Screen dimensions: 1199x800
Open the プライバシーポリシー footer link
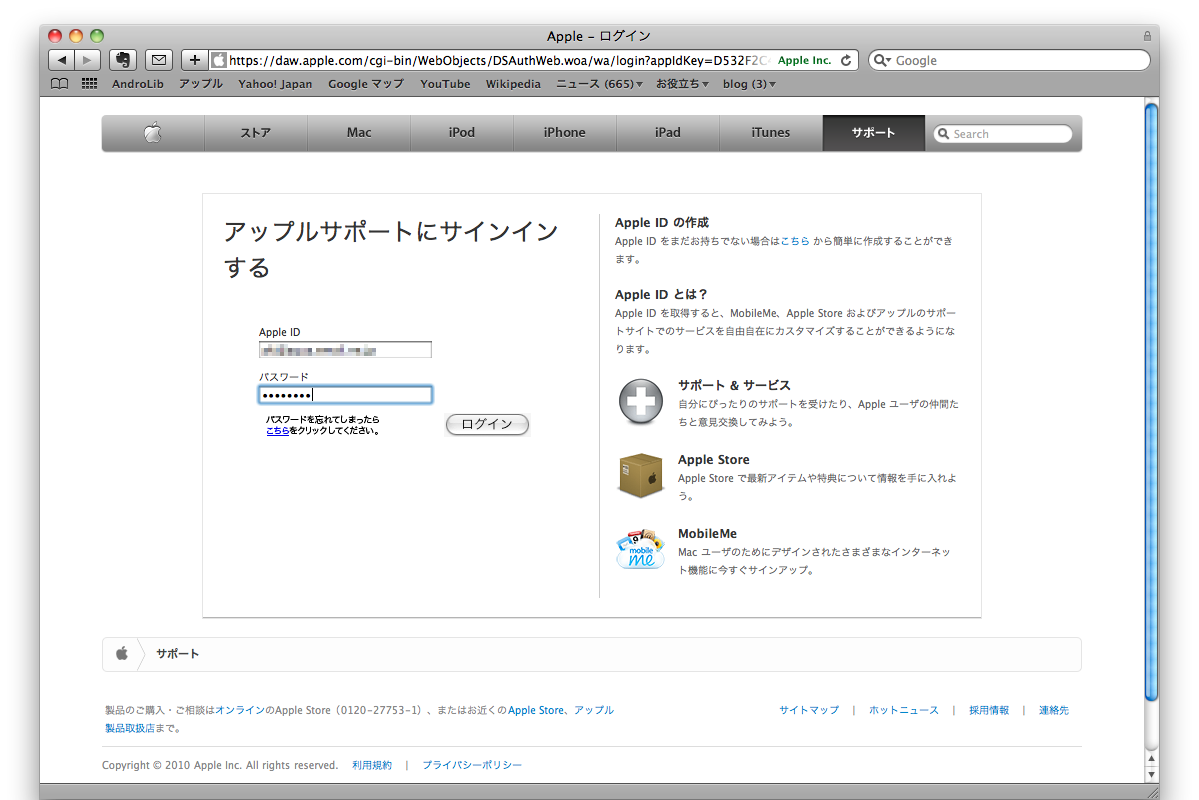[472, 765]
